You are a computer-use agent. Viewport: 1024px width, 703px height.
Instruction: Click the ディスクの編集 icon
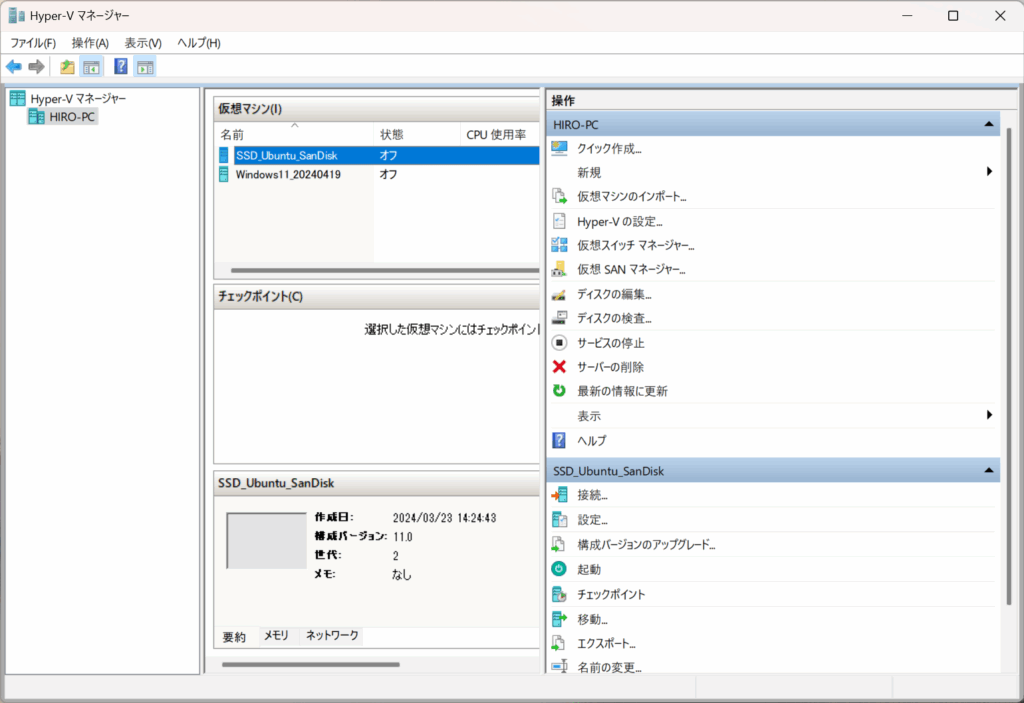(x=560, y=294)
